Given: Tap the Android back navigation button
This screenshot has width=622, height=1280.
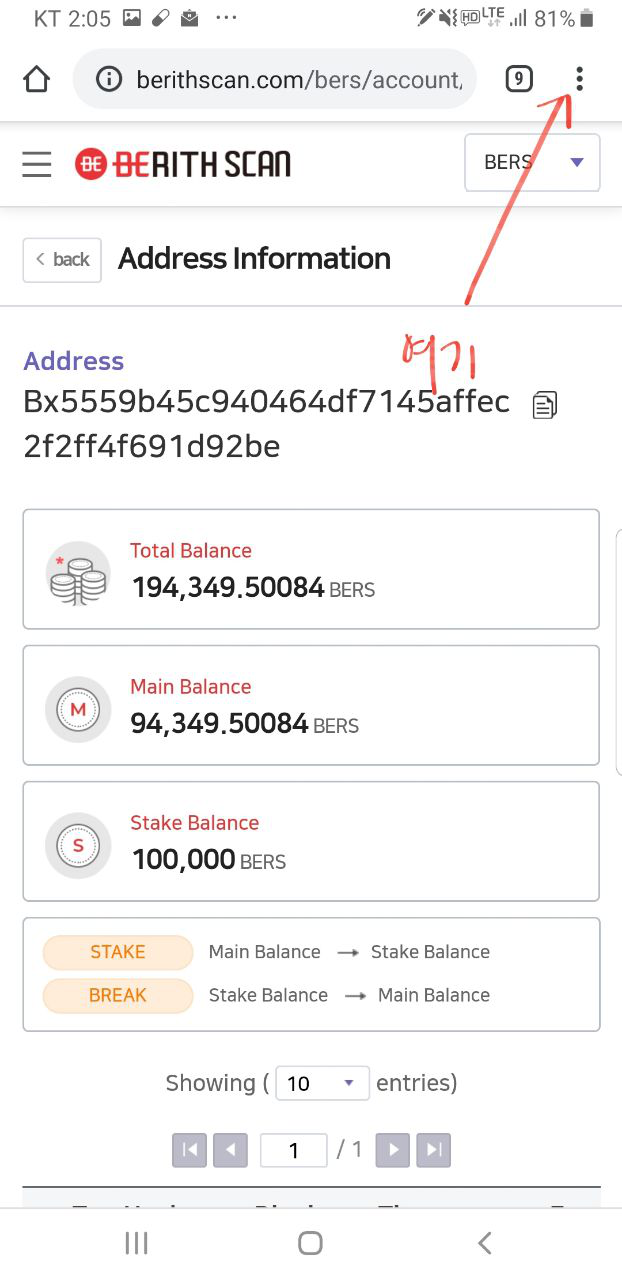Looking at the screenshot, I should point(485,1243).
